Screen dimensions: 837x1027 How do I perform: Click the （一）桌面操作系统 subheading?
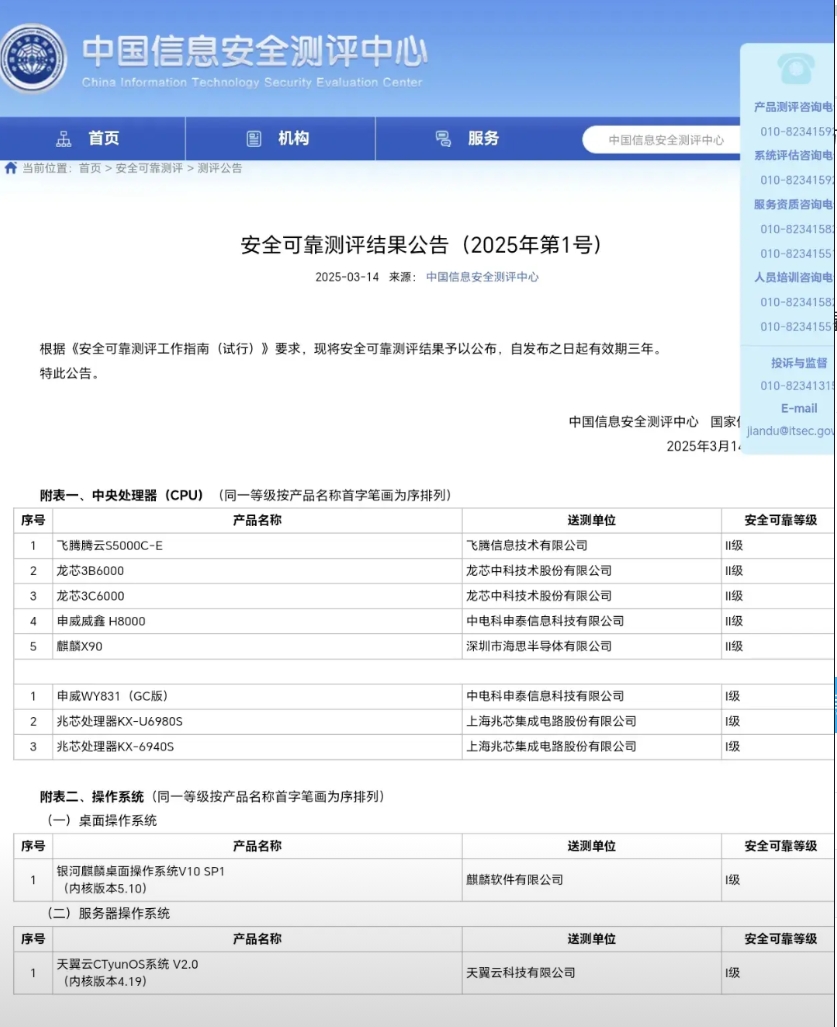tap(102, 821)
